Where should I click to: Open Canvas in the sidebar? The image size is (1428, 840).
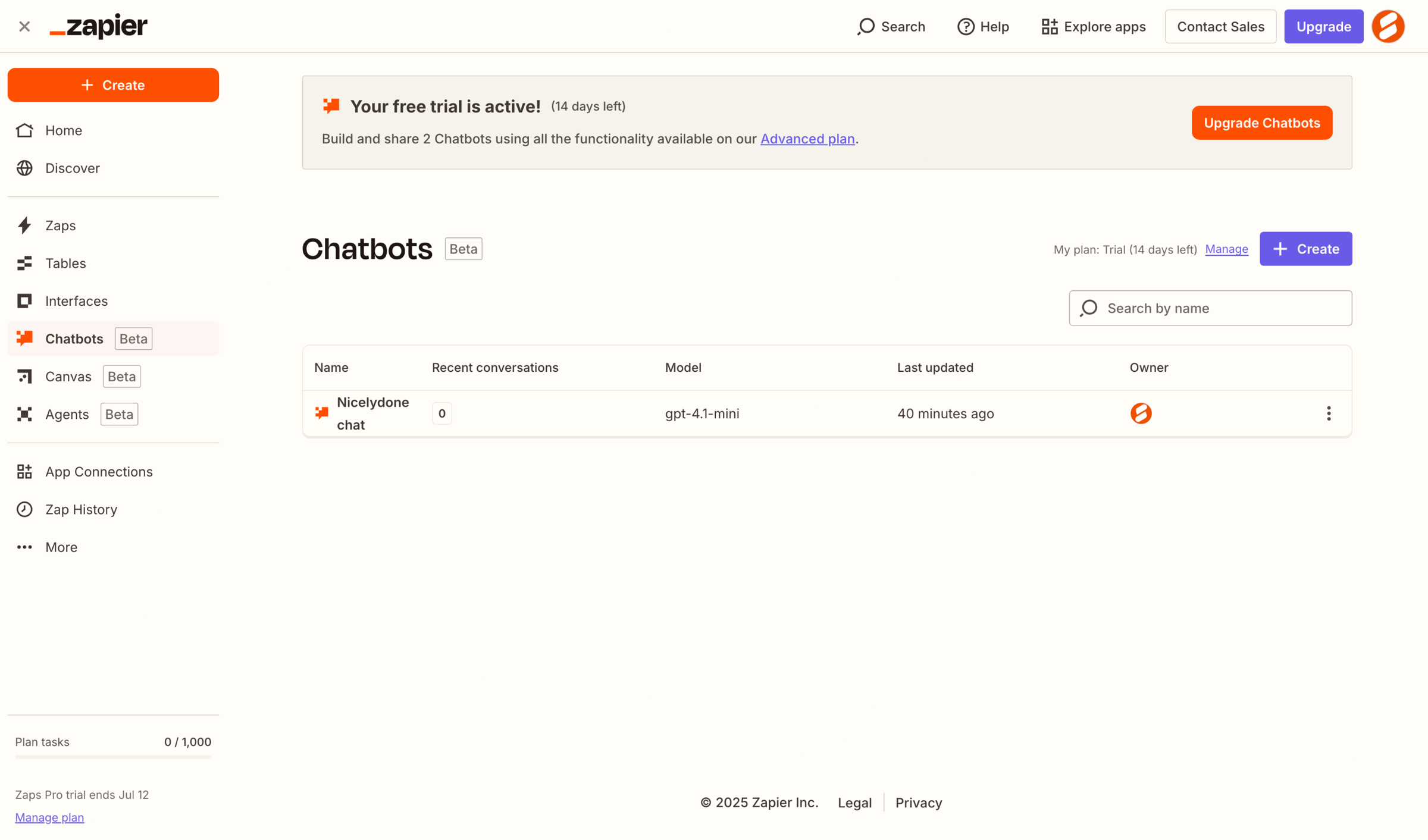point(113,377)
